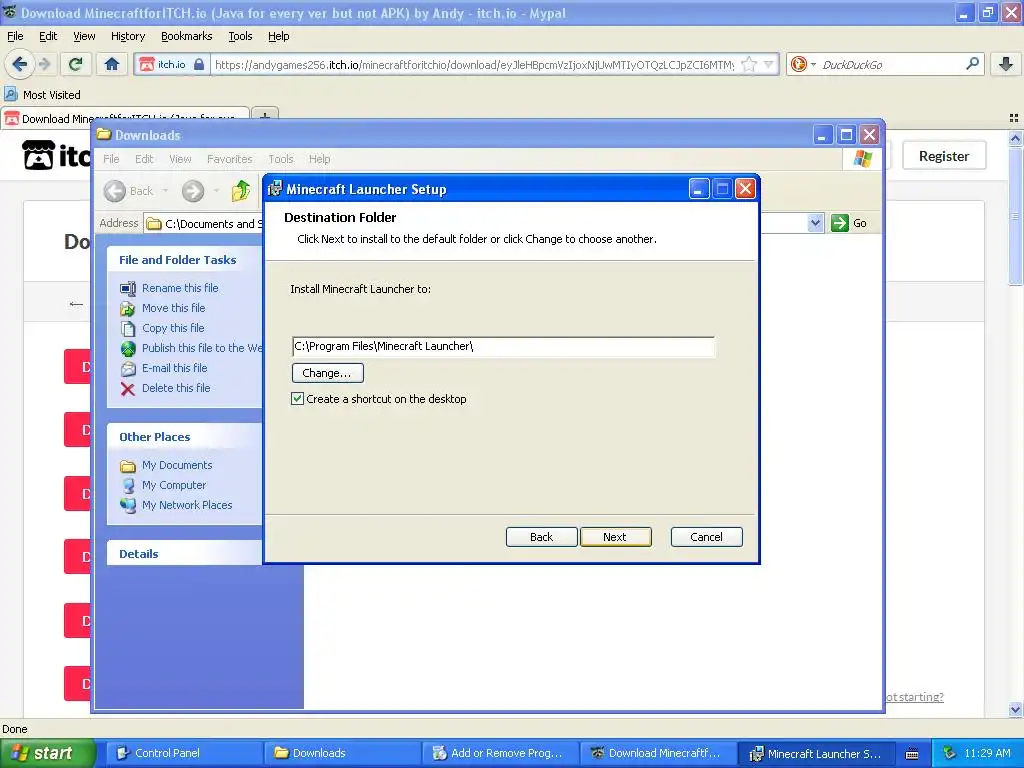Click Explorer Back button in Downloads window
This screenshot has width=1024, height=768.
pos(129,191)
